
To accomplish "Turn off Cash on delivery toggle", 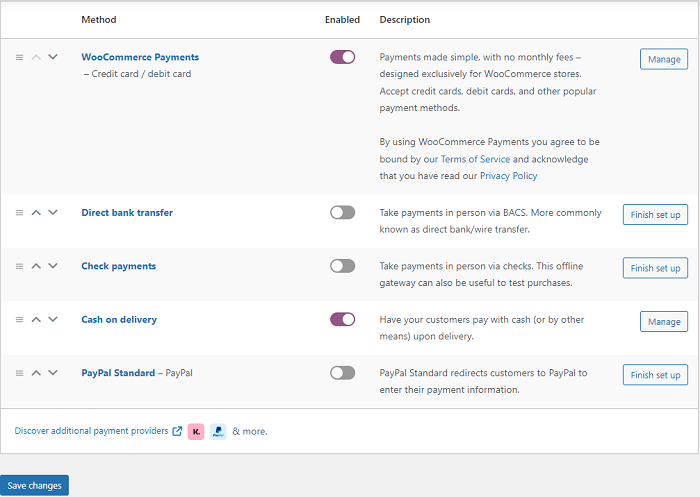I will pyautogui.click(x=342, y=320).
